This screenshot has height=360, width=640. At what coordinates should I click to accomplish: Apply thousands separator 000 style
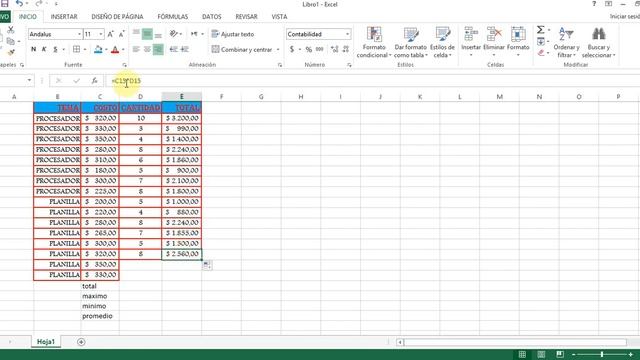pyautogui.click(x=320, y=49)
